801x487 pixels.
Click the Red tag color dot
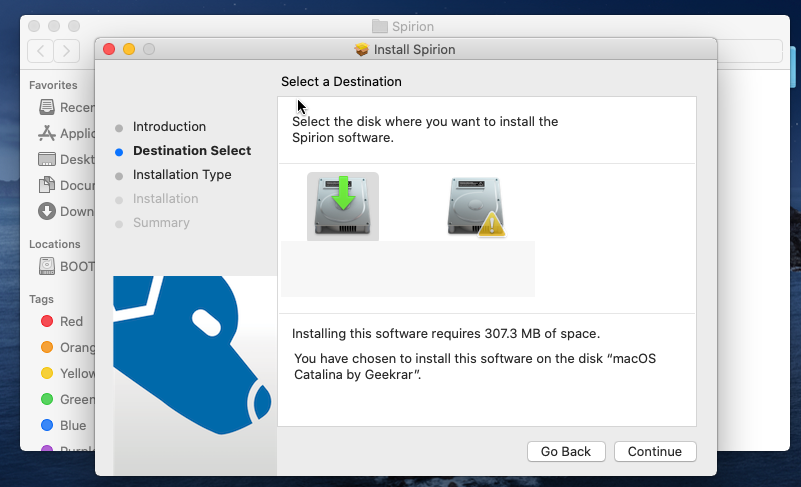[46, 322]
